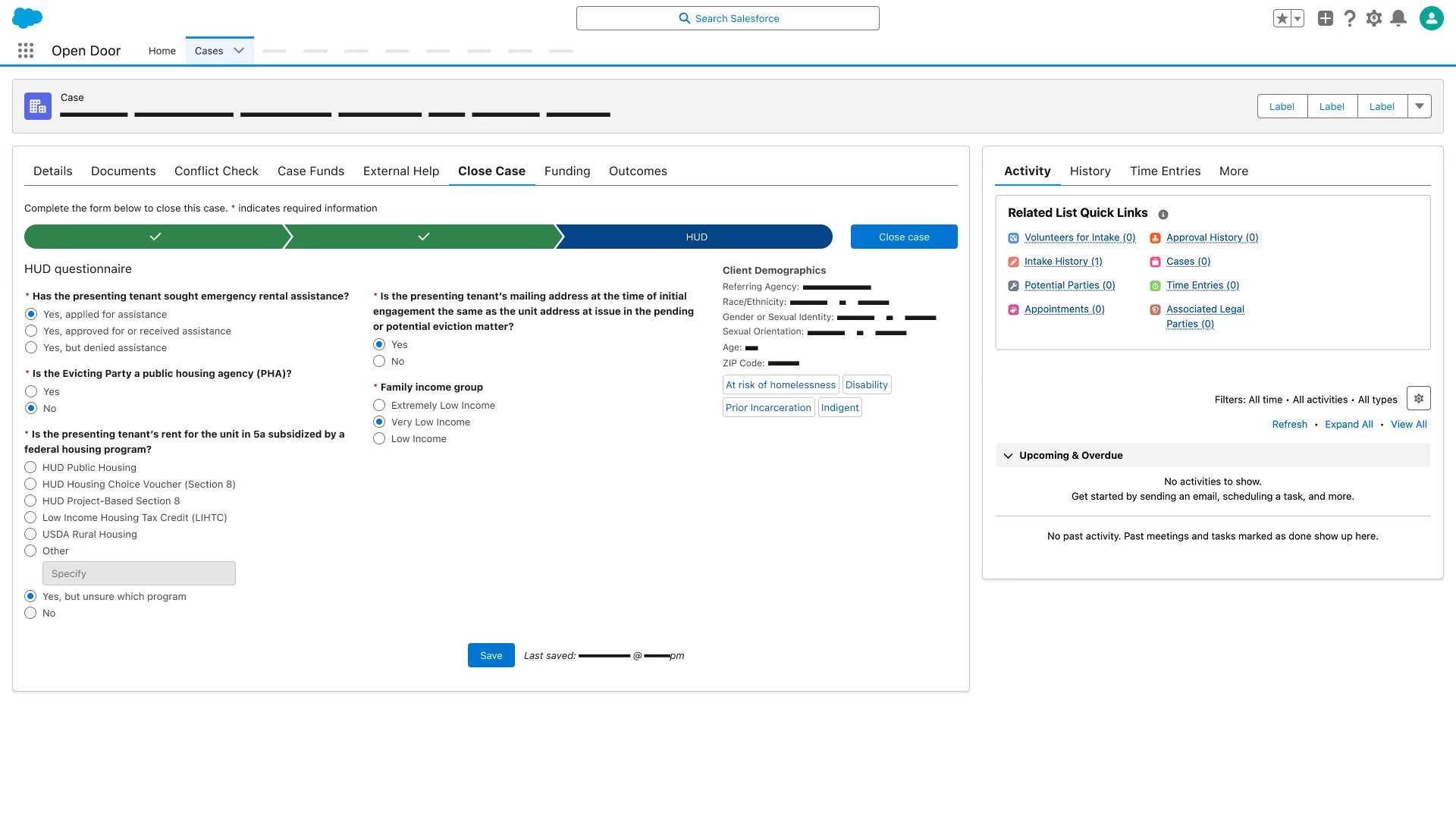The height and width of the screenshot is (819, 1456).
Task: Select USDA Rural Housing option
Action: (30, 534)
